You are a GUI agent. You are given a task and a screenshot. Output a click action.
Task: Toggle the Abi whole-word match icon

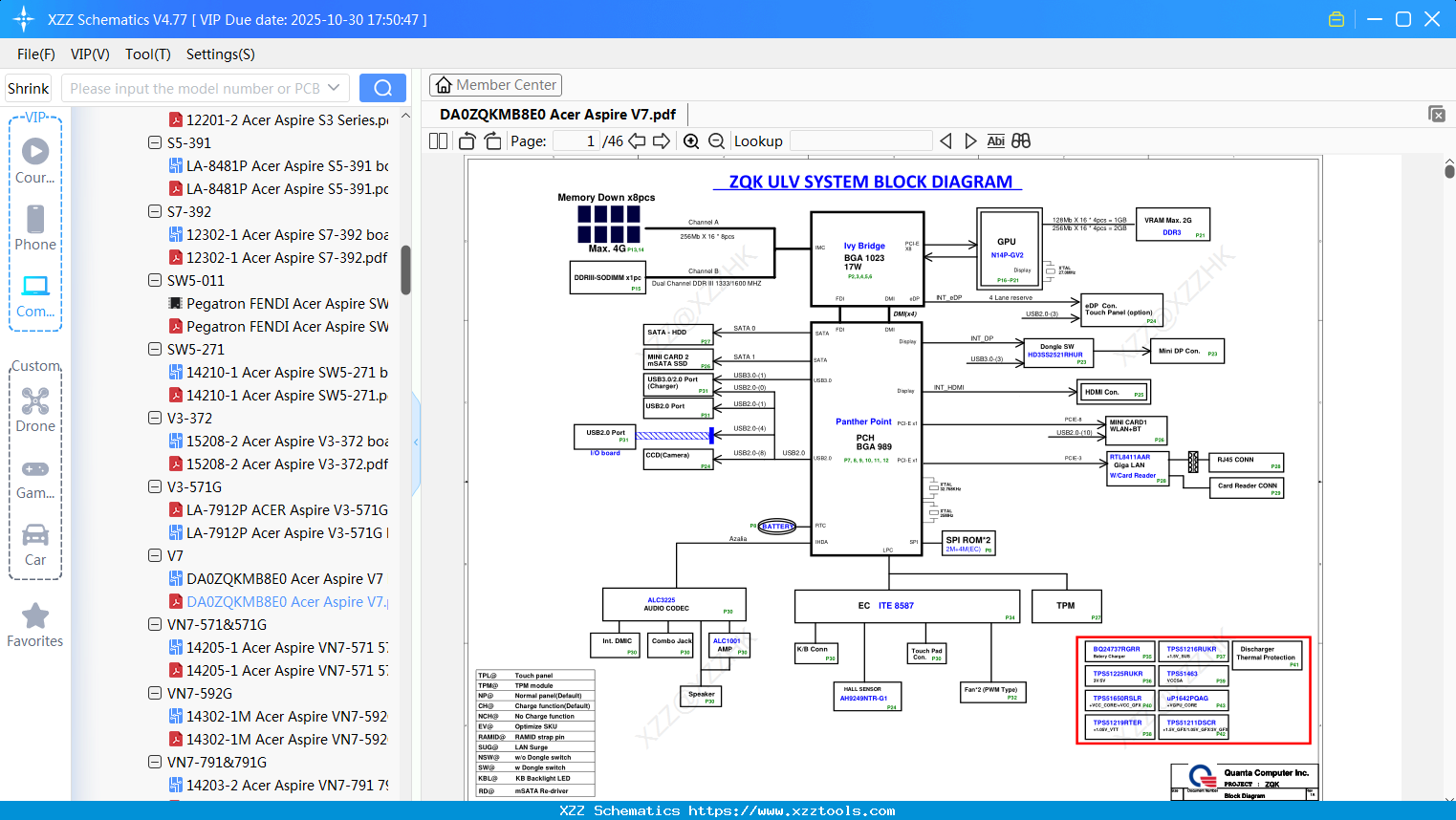tap(995, 140)
